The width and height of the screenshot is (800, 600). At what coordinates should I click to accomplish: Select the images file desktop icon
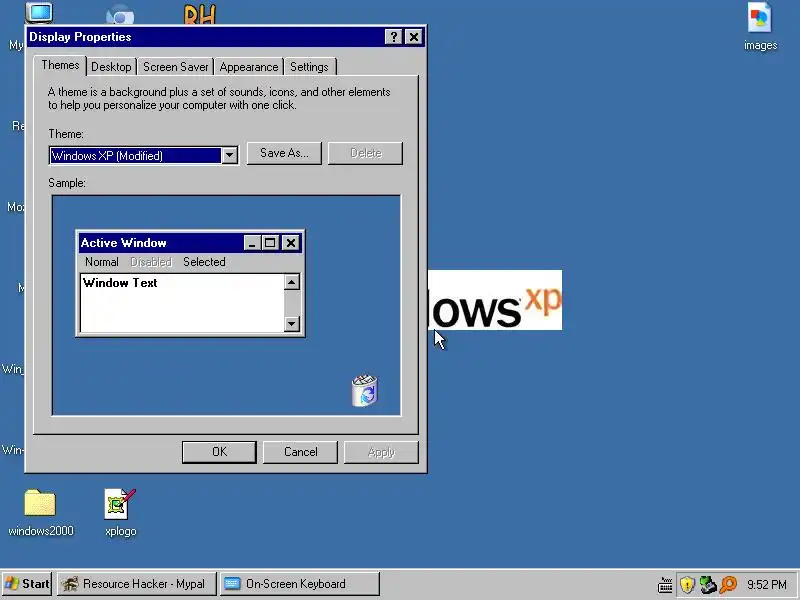760,18
